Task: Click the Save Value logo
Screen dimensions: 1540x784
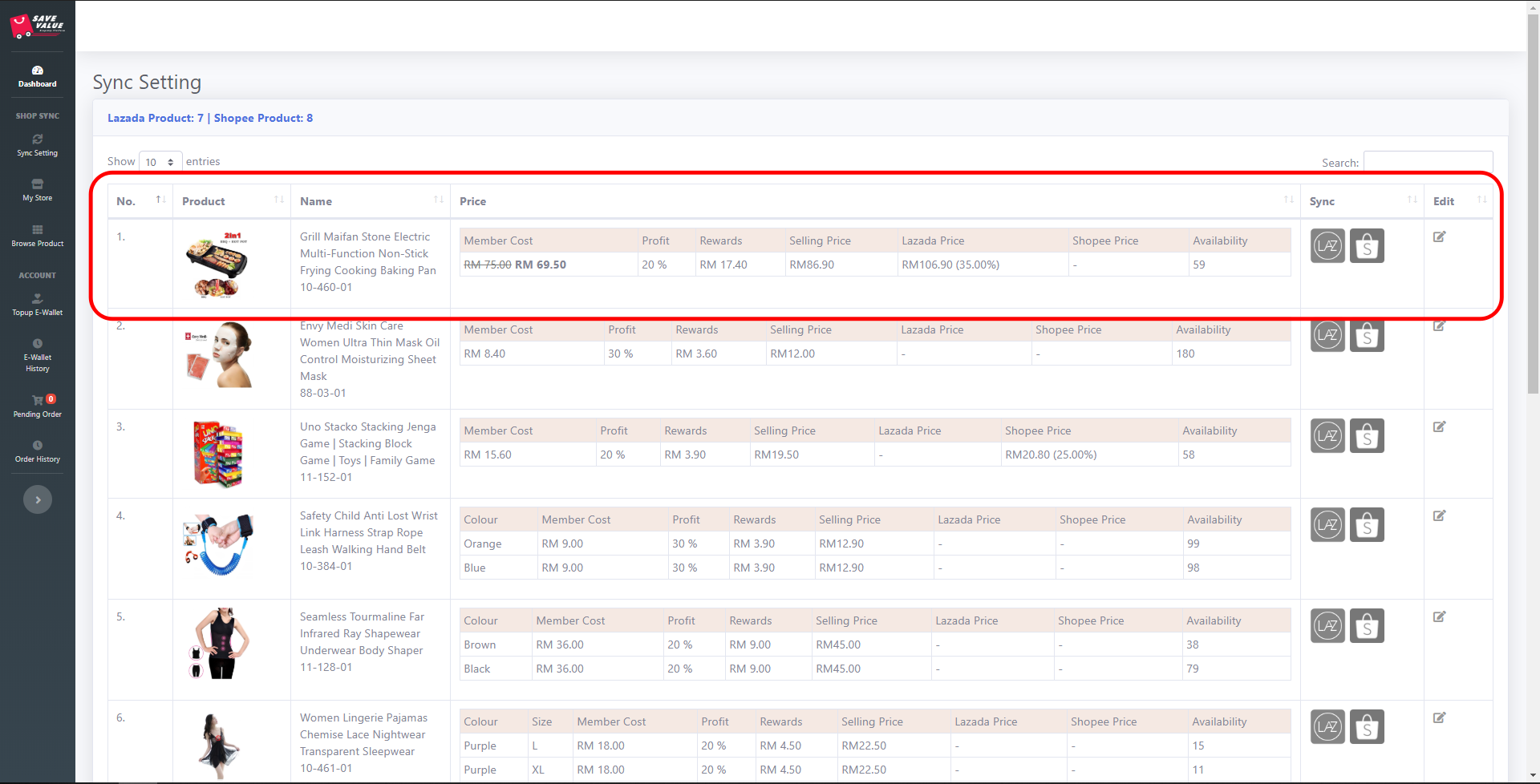Action: (x=37, y=26)
